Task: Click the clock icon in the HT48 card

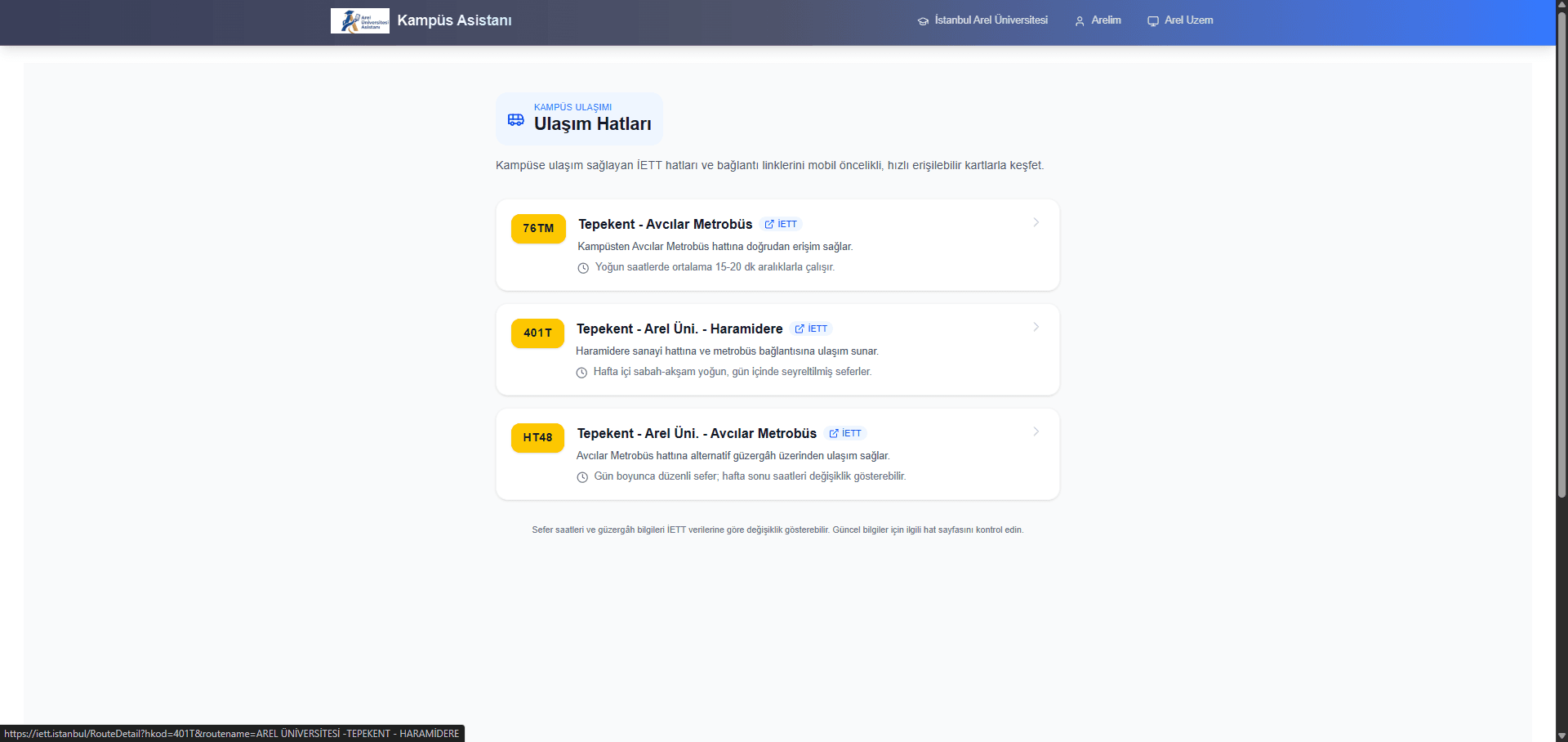Action: [582, 477]
